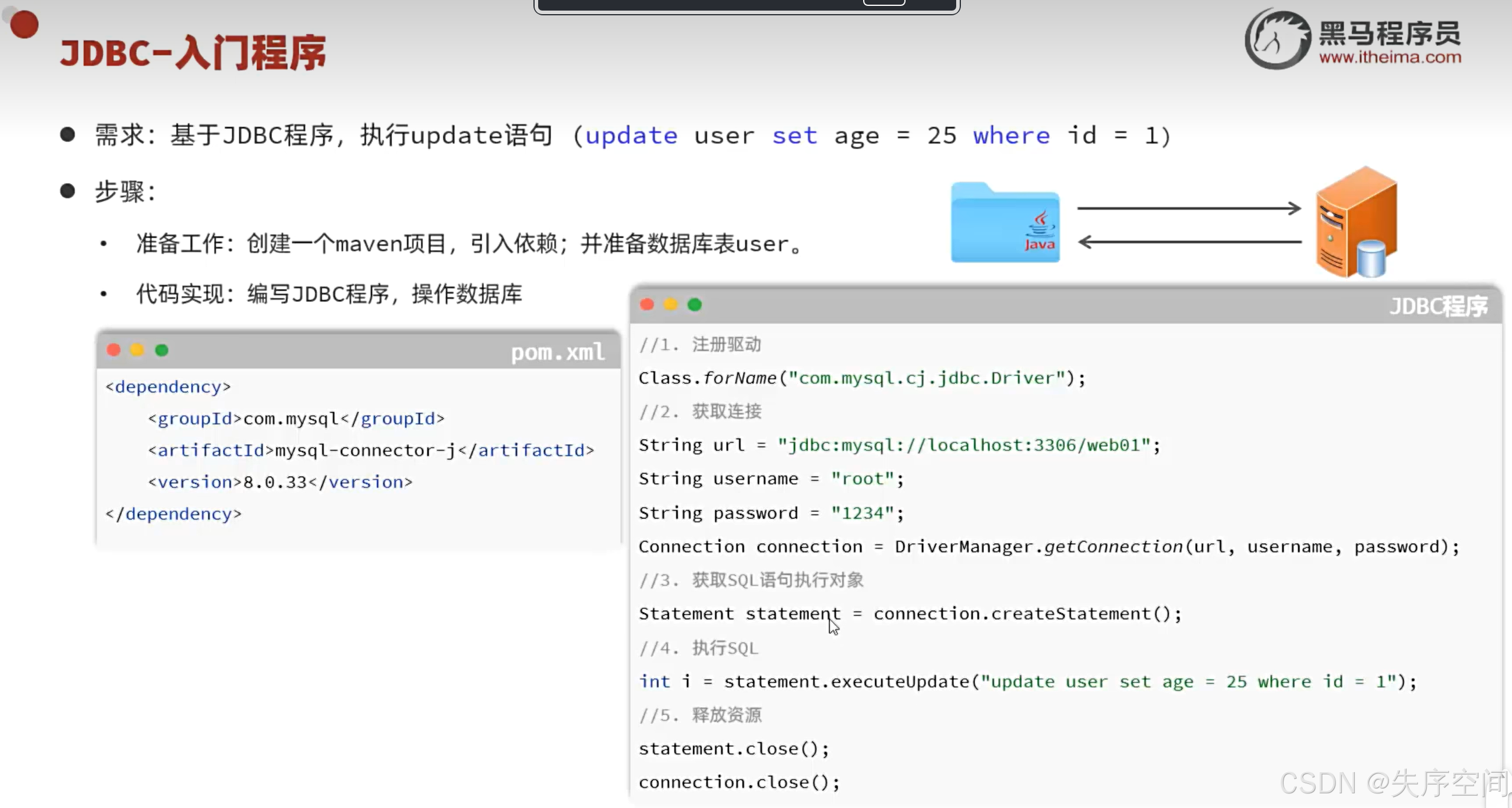Click the JDBC程序 title label
The image size is (1512, 808).
[x=1438, y=307]
